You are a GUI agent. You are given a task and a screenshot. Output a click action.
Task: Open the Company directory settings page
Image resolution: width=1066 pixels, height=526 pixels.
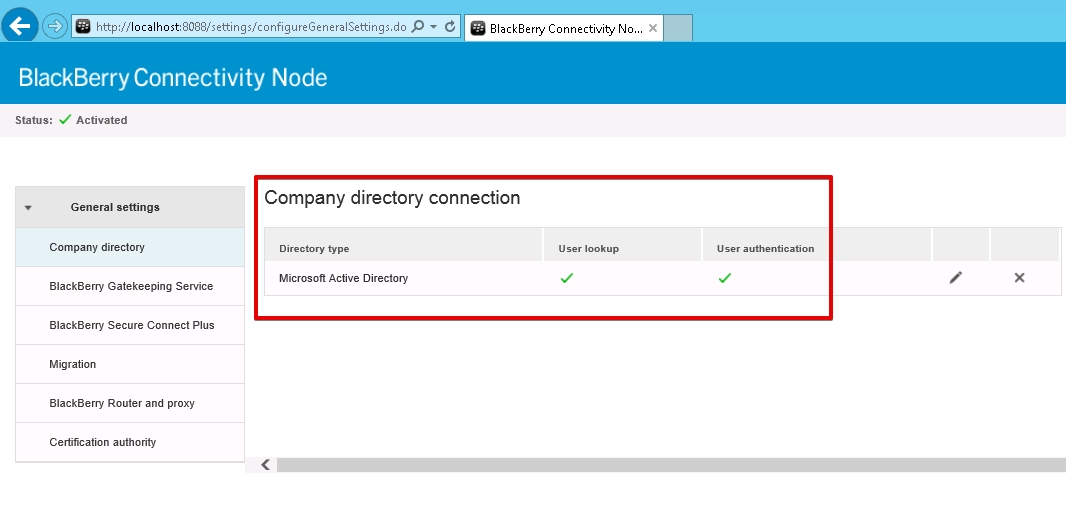[x=97, y=247]
